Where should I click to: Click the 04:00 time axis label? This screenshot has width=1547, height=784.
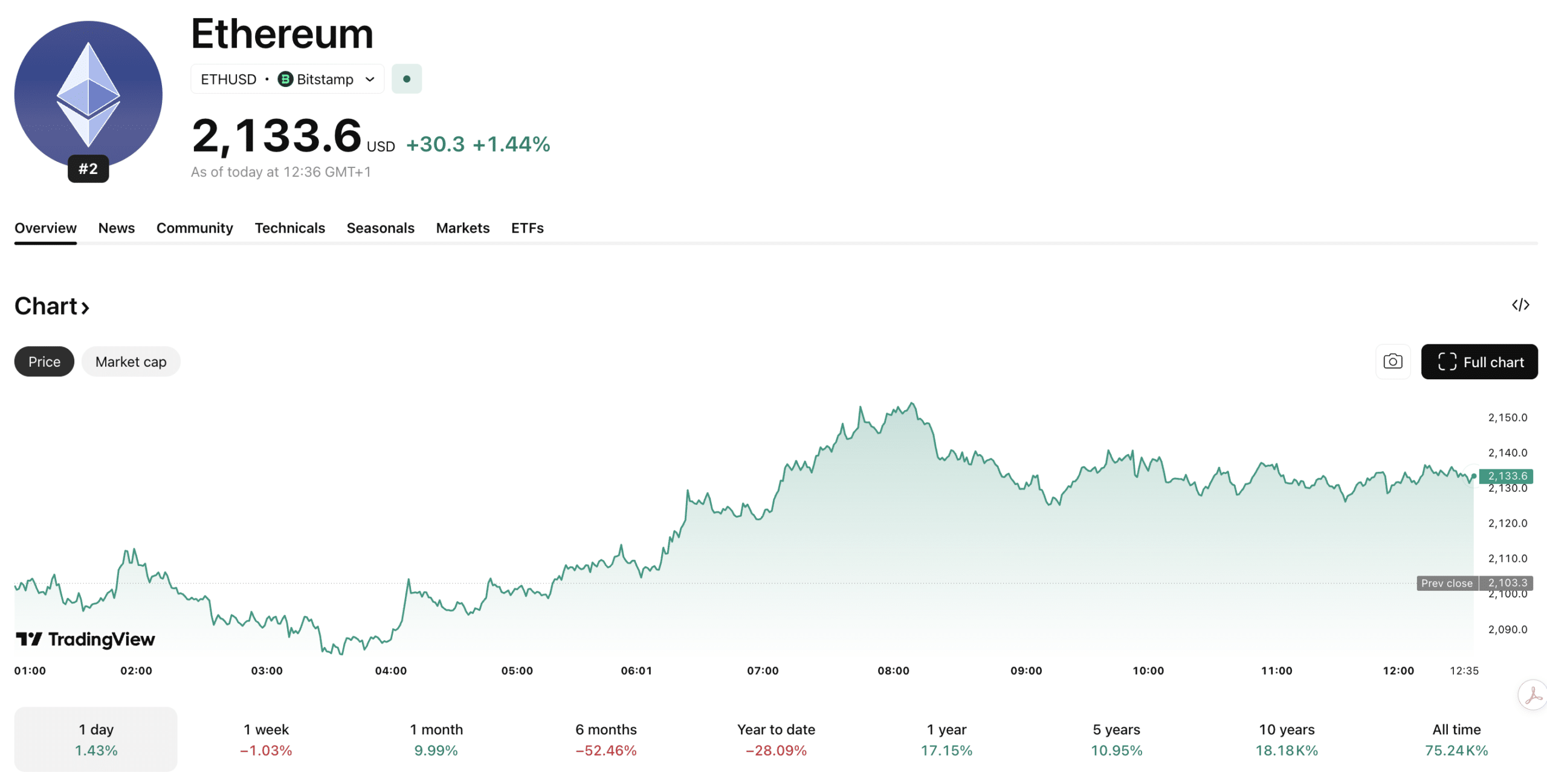pos(391,670)
